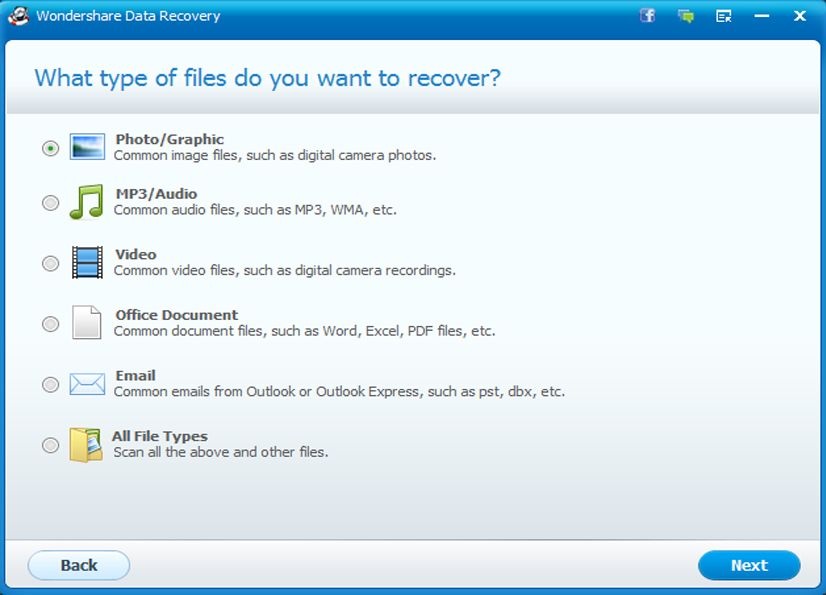Click the Video film strip icon
The image size is (826, 595).
[x=87, y=263]
